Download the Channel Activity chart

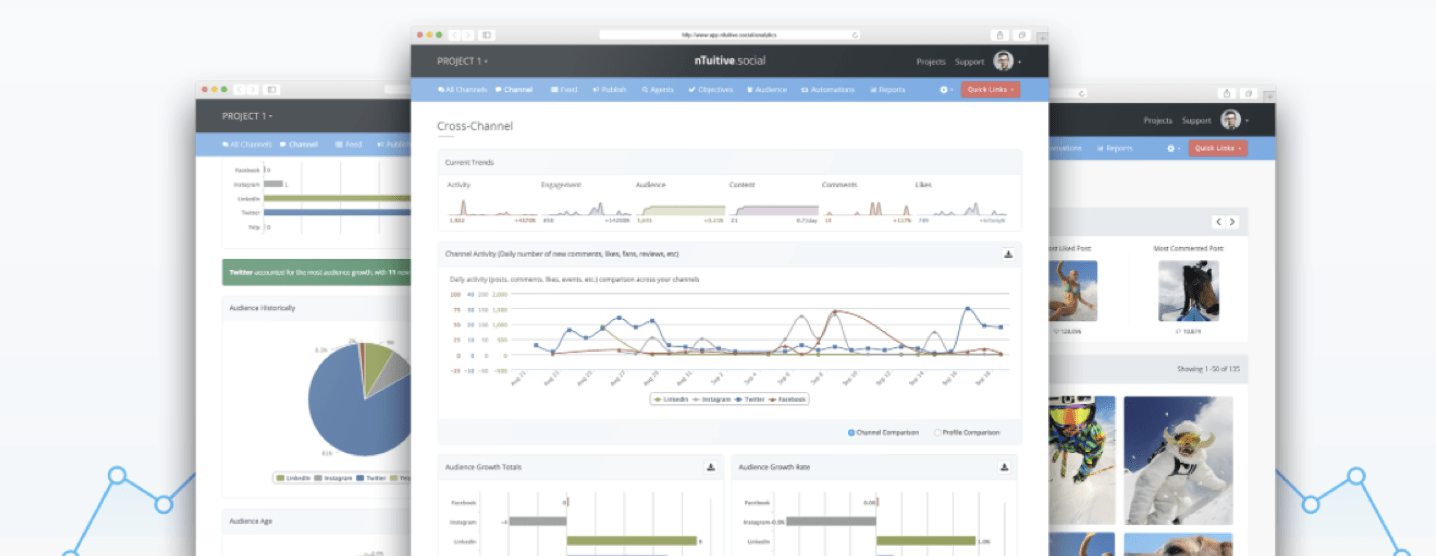[x=1008, y=254]
